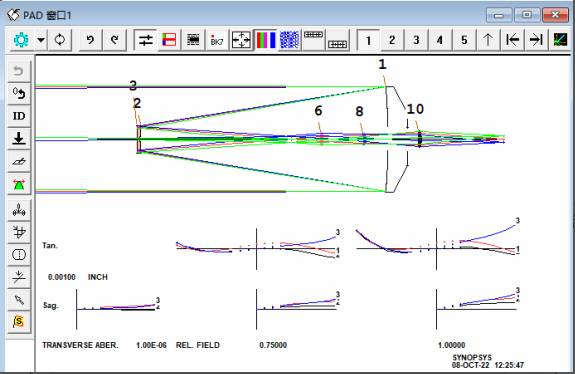Screen dimensions: 575x374
Task: Click the yellow S flag icon
Action: pyautogui.click(x=19, y=322)
